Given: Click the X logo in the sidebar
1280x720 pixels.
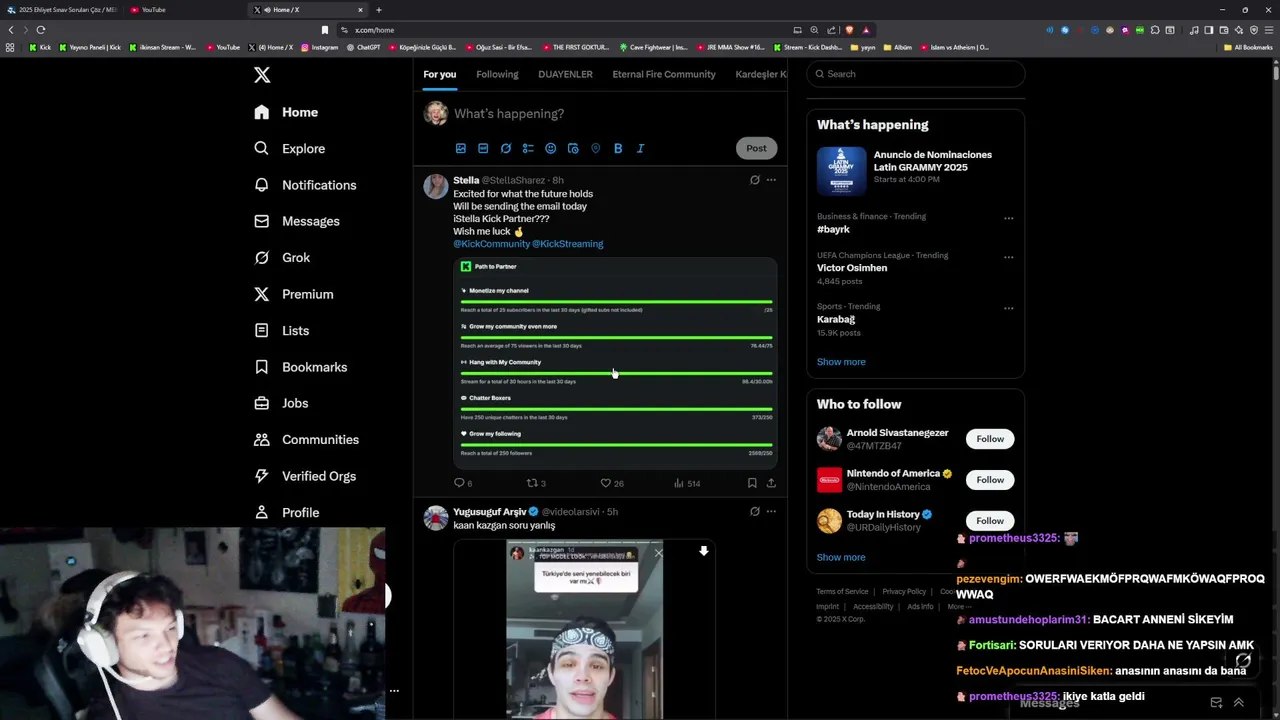Looking at the screenshot, I should [x=262, y=75].
